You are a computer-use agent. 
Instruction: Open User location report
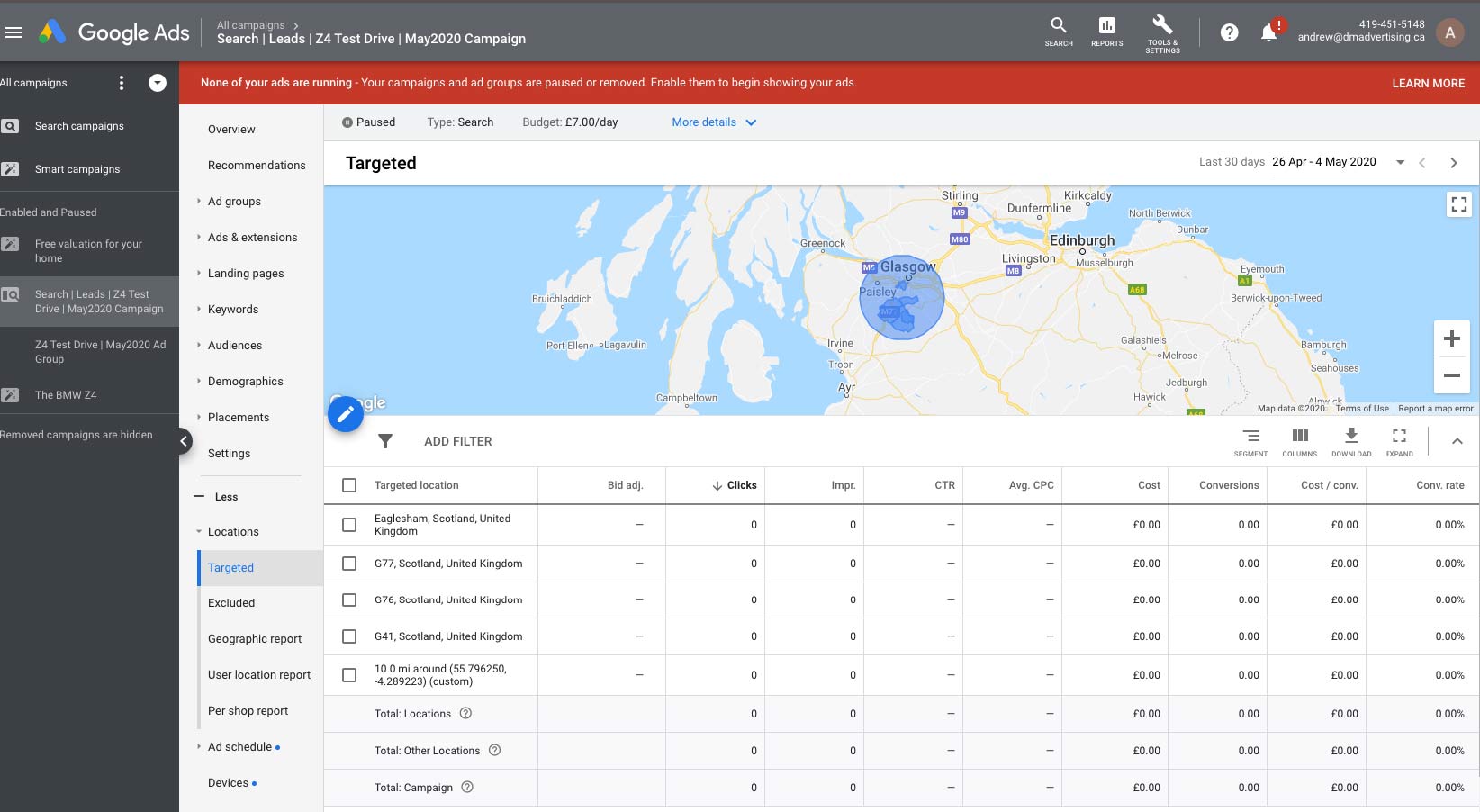[259, 675]
